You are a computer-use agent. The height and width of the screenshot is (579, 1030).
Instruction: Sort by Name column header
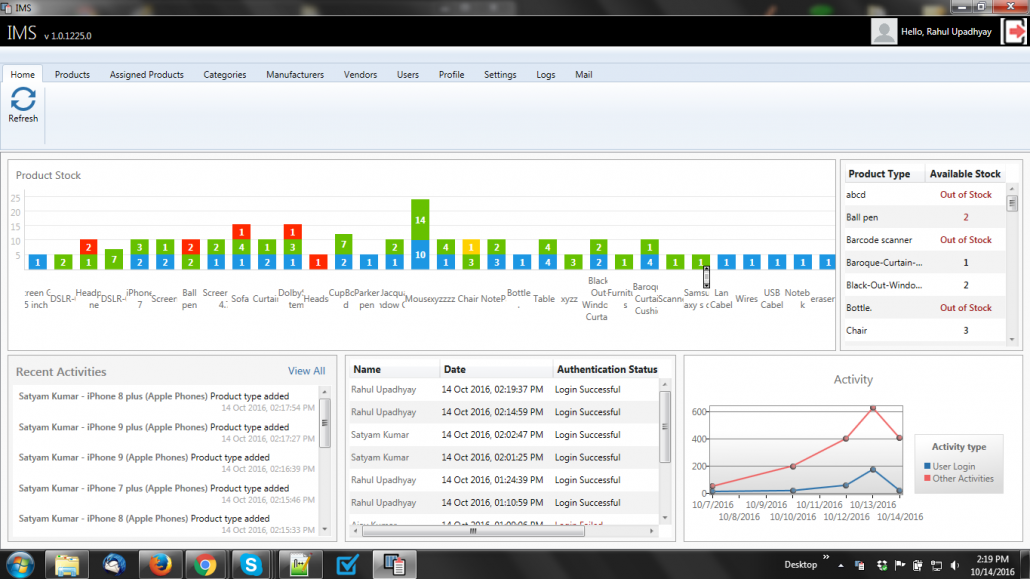pos(393,369)
